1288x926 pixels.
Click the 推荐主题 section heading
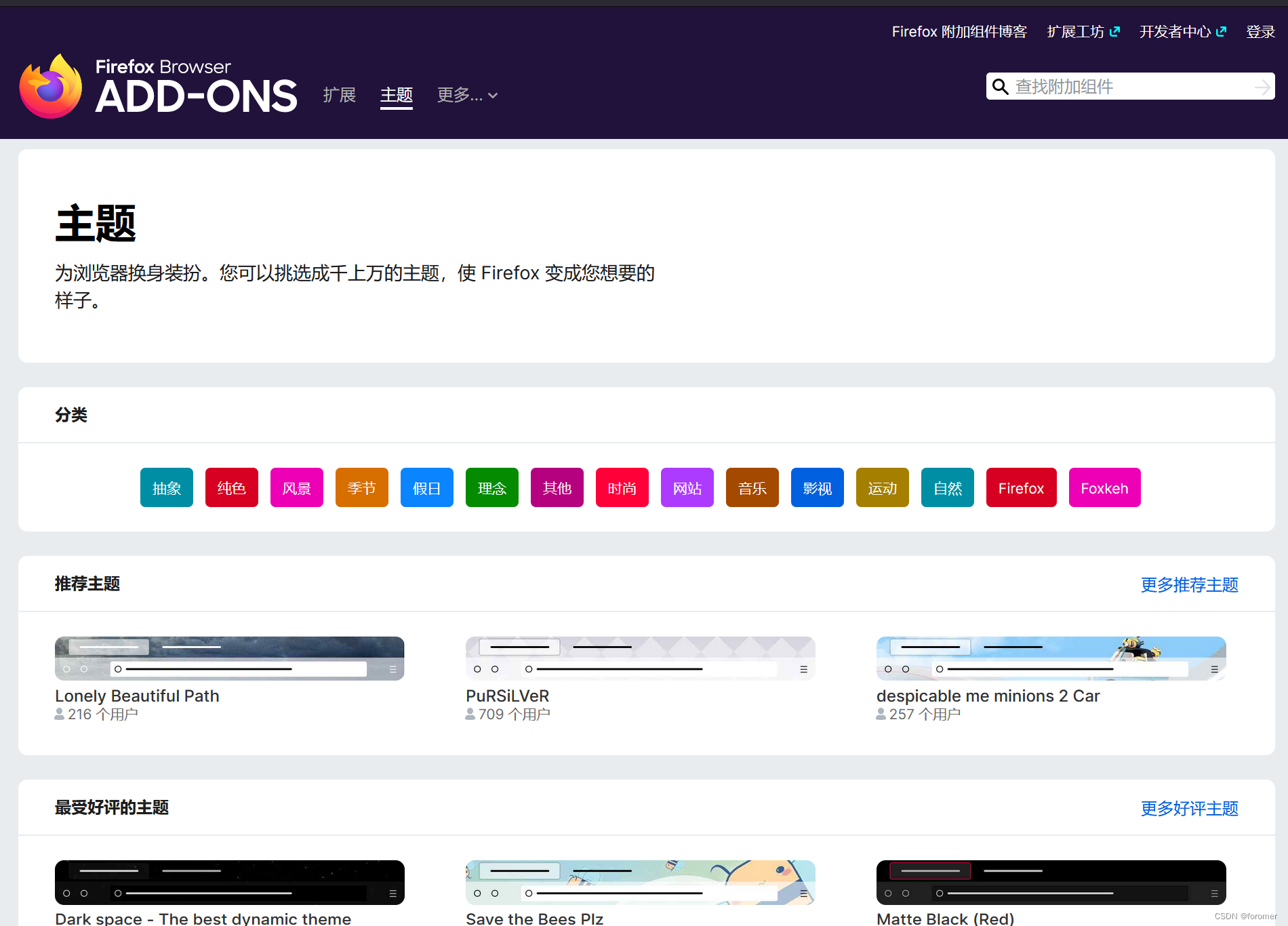[87, 584]
